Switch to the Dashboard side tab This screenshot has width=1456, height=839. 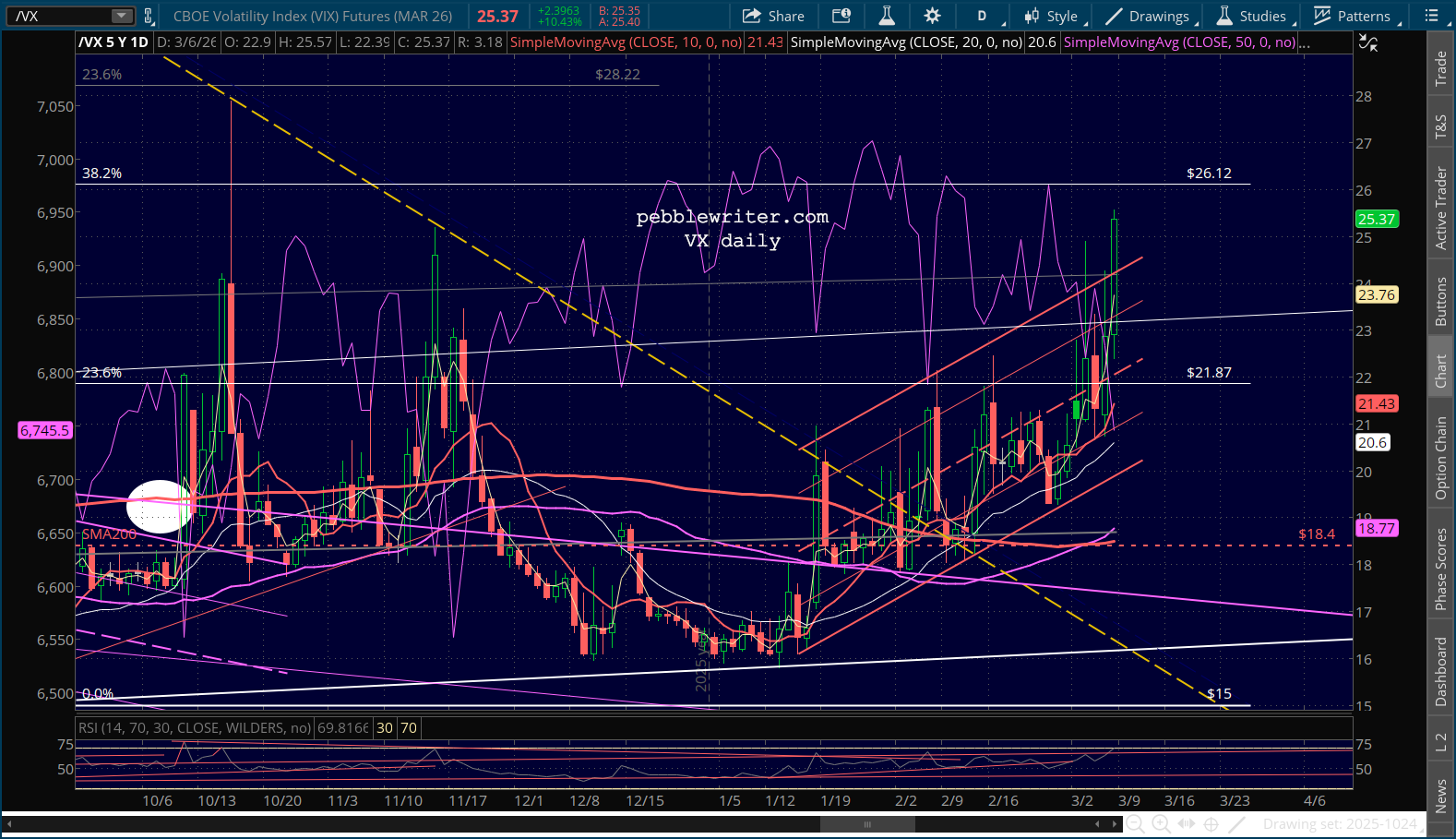point(1440,672)
